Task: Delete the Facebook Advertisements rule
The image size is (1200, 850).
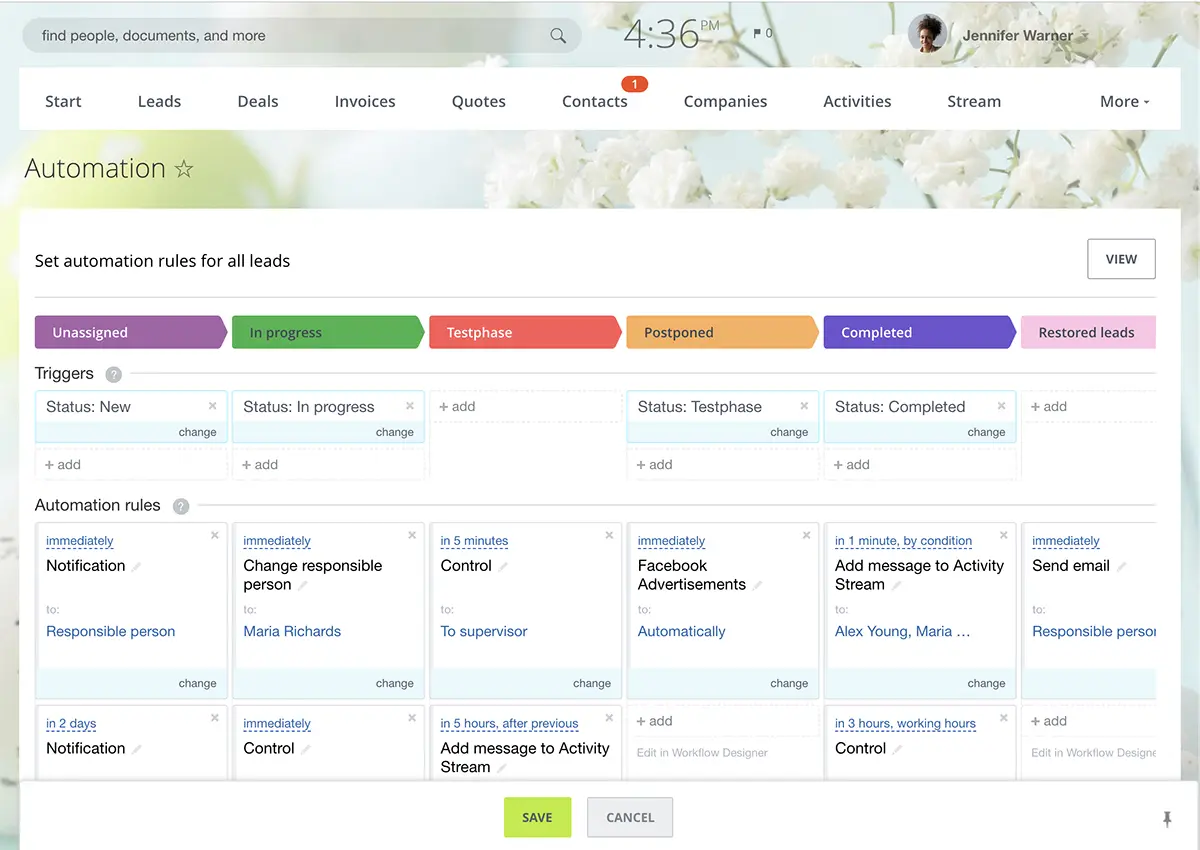Action: tap(806, 536)
